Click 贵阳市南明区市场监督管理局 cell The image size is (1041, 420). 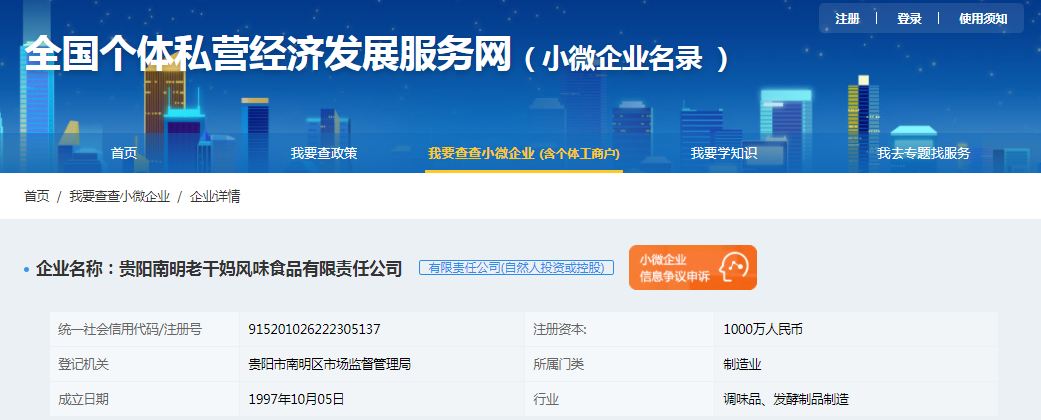coord(382,364)
